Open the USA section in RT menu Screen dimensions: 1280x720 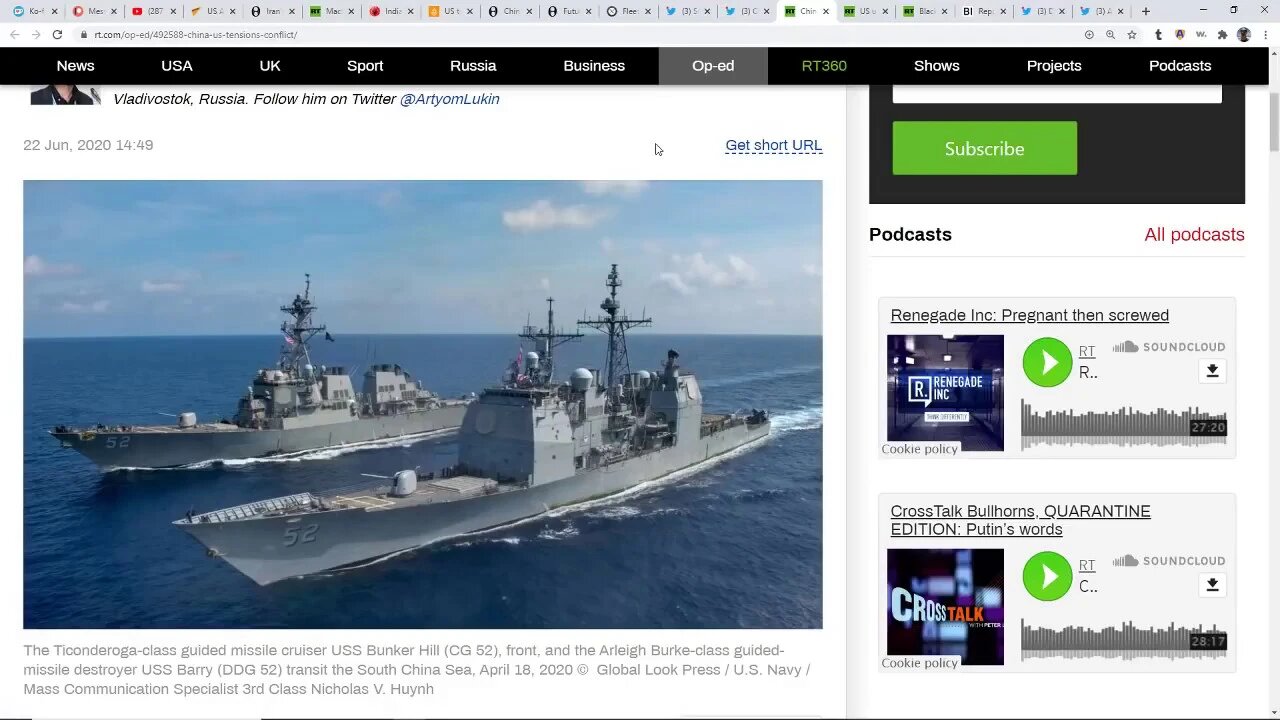177,66
